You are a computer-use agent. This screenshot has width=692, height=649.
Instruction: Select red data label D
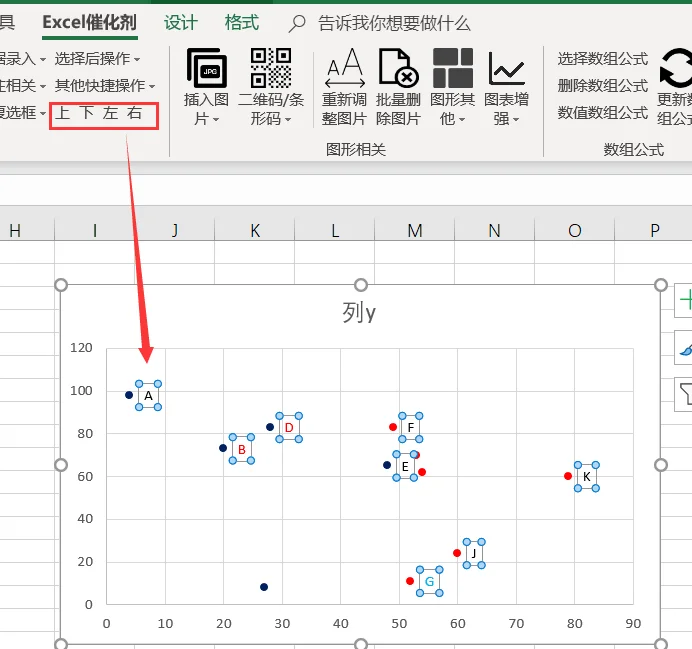tap(289, 428)
